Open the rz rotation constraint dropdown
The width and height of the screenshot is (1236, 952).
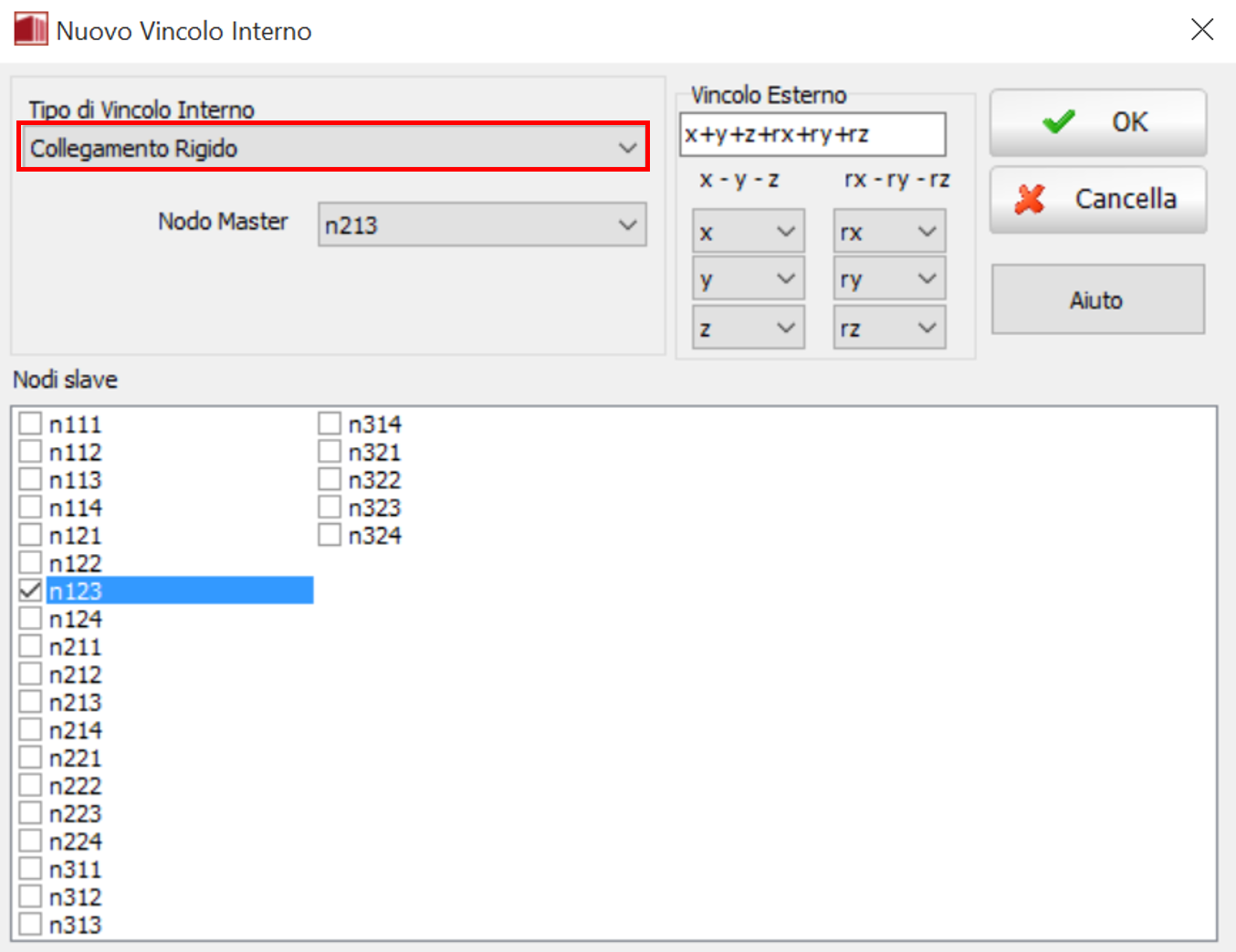tap(888, 328)
